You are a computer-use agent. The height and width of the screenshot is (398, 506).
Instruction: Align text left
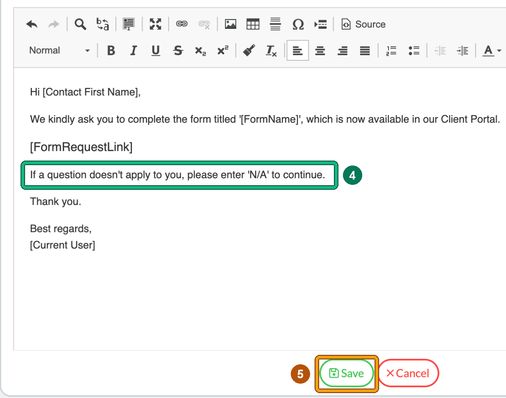coord(298,51)
